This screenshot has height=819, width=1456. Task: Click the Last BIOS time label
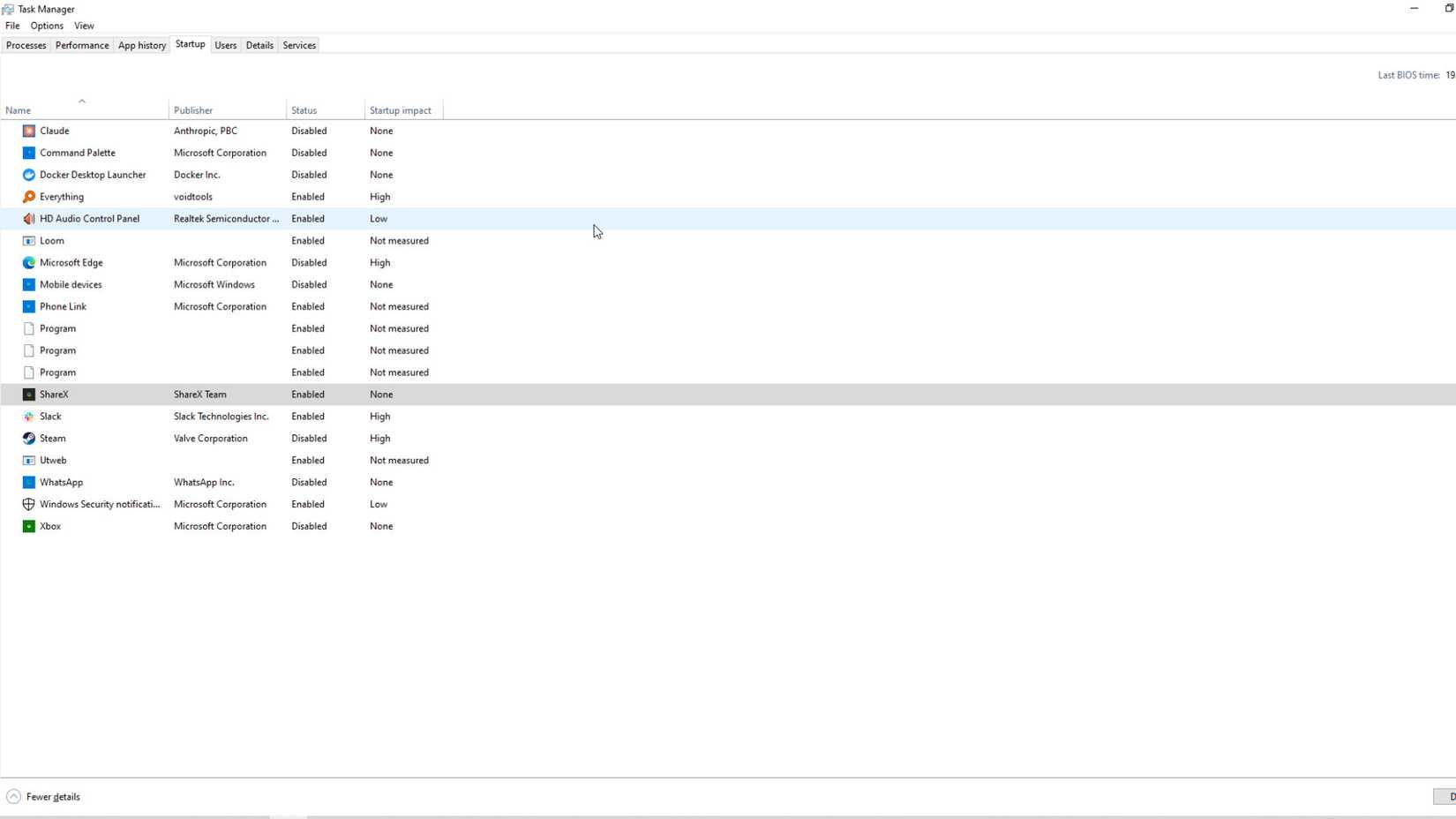click(1409, 75)
